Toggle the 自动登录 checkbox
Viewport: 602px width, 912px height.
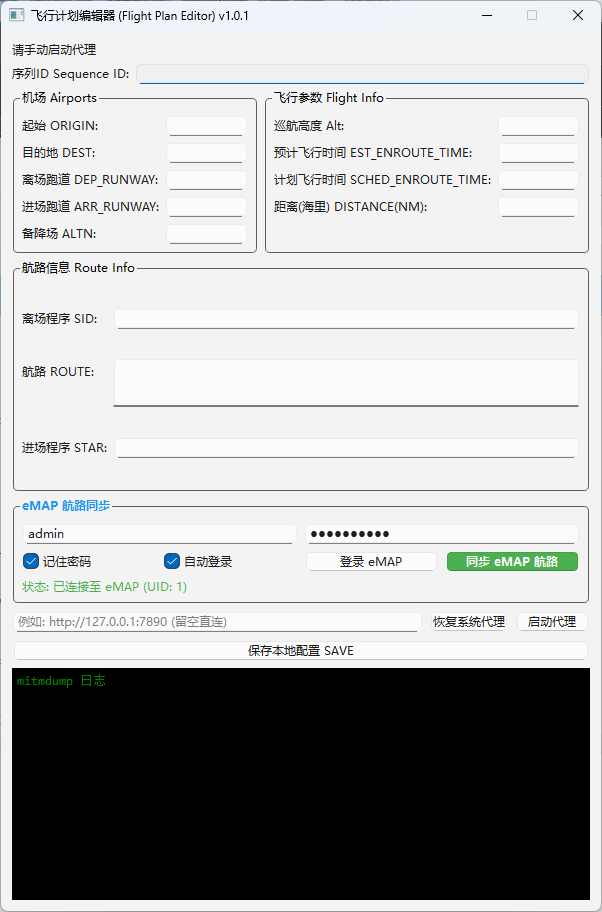click(x=172, y=561)
